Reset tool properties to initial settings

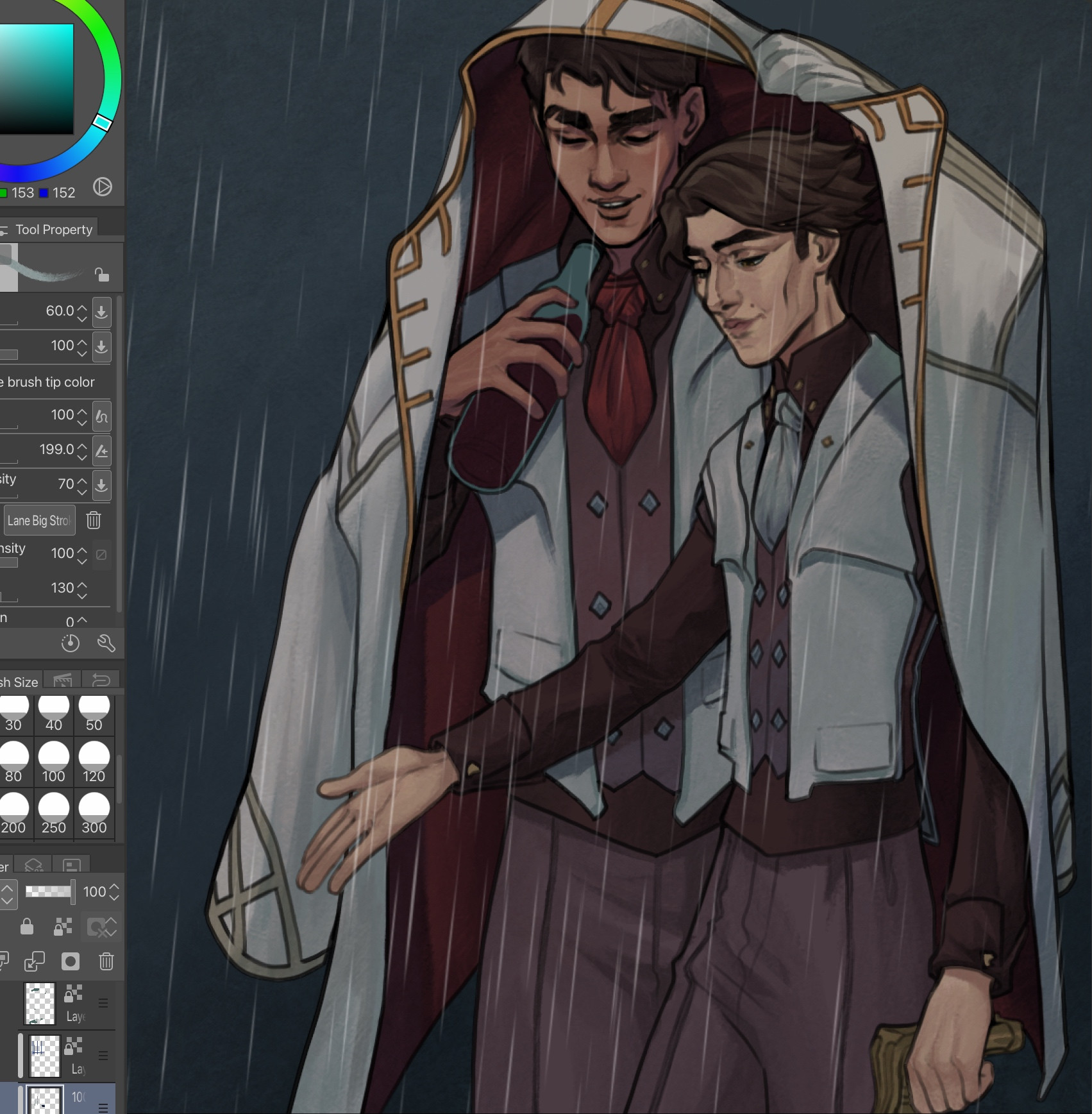(x=70, y=643)
